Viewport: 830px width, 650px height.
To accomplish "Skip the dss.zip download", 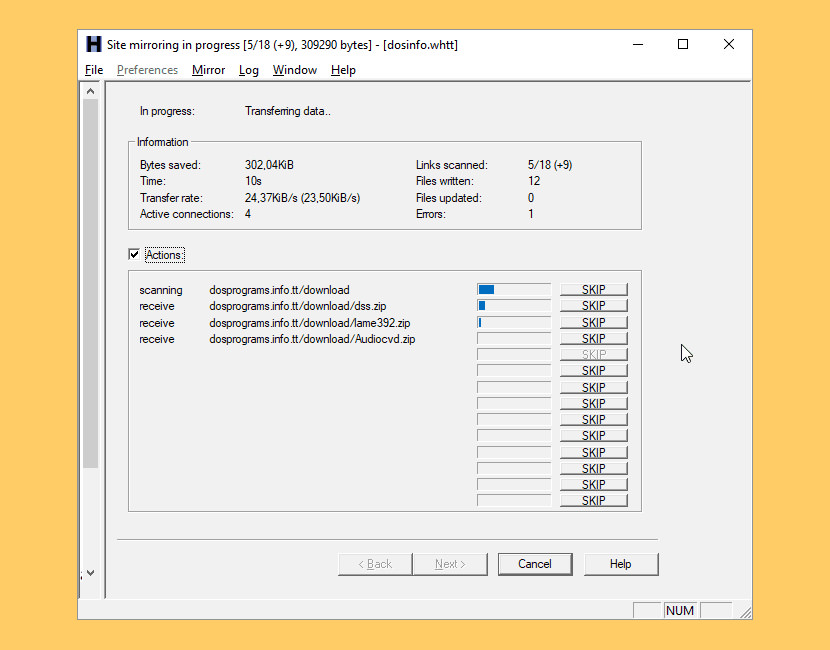I will click(x=593, y=305).
